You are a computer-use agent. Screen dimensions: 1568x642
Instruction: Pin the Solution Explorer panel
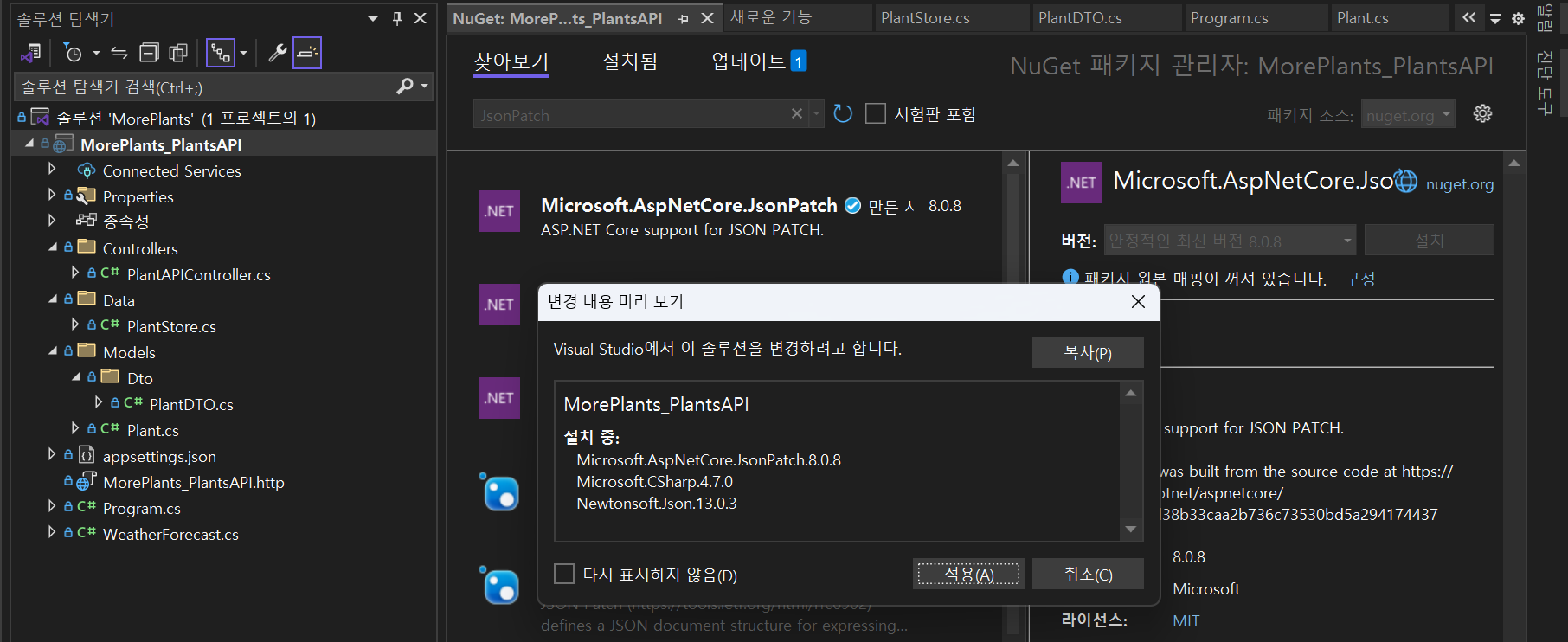(397, 18)
